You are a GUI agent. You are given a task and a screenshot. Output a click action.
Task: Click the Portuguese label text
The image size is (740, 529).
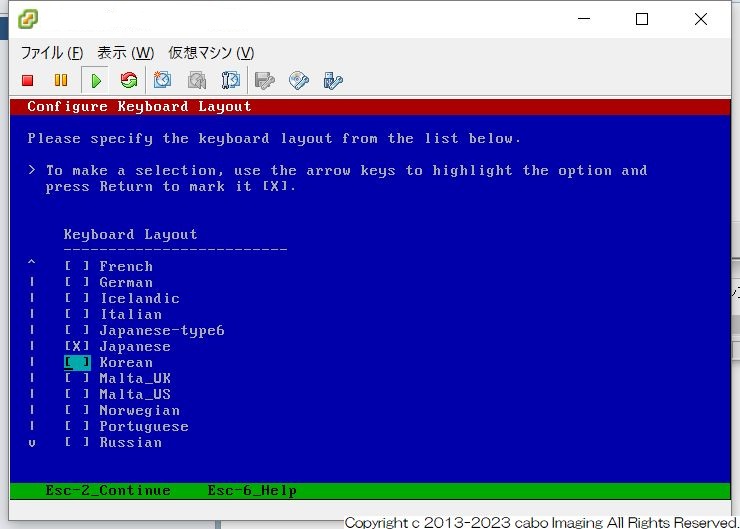point(144,427)
